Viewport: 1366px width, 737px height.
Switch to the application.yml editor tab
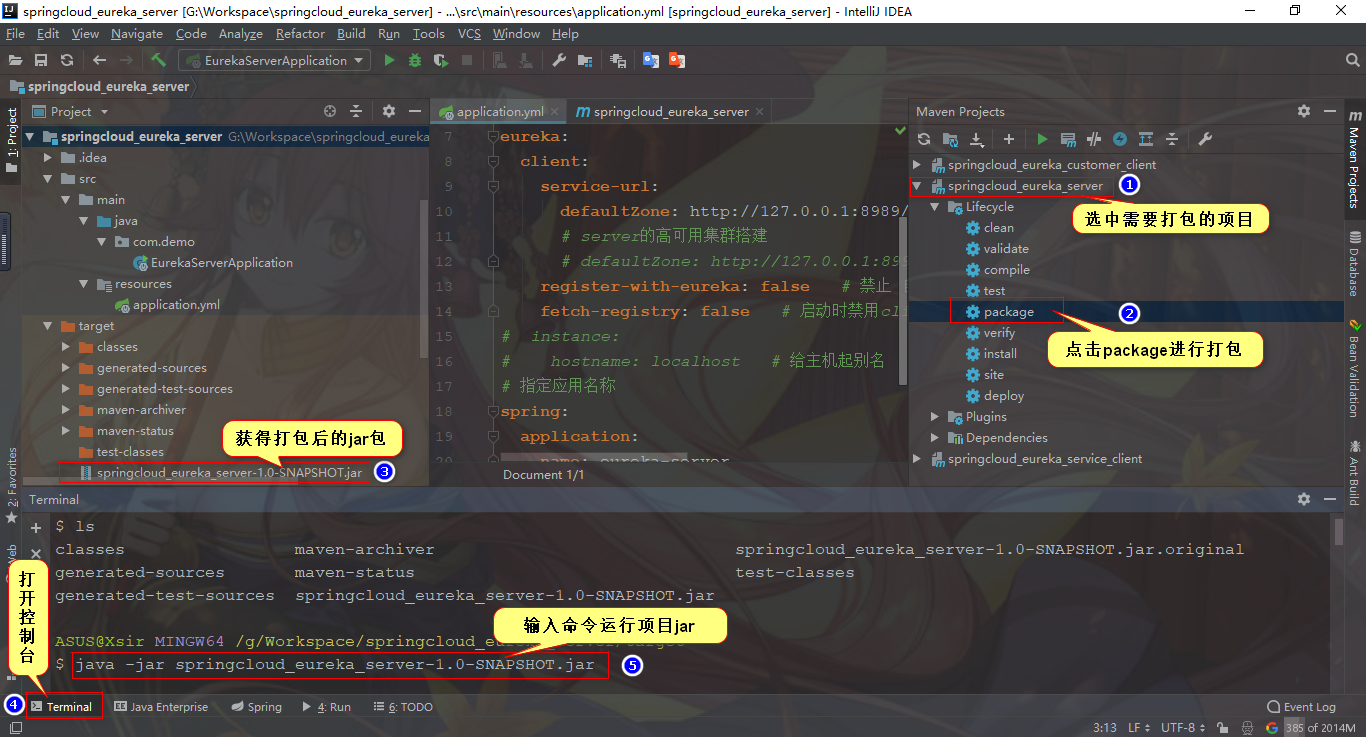click(x=498, y=111)
